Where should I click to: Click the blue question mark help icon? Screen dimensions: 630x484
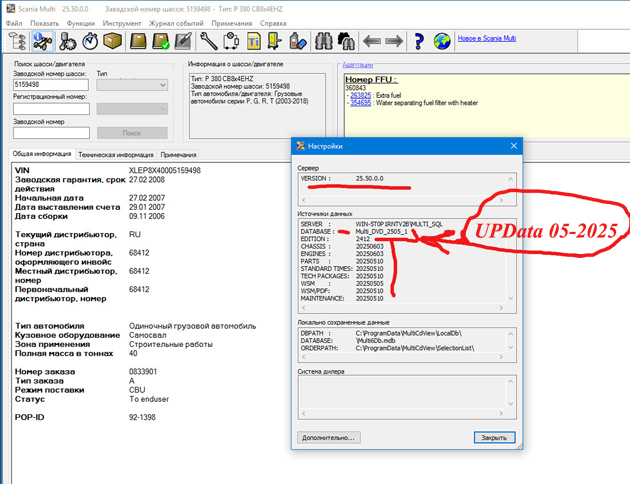coord(417,41)
